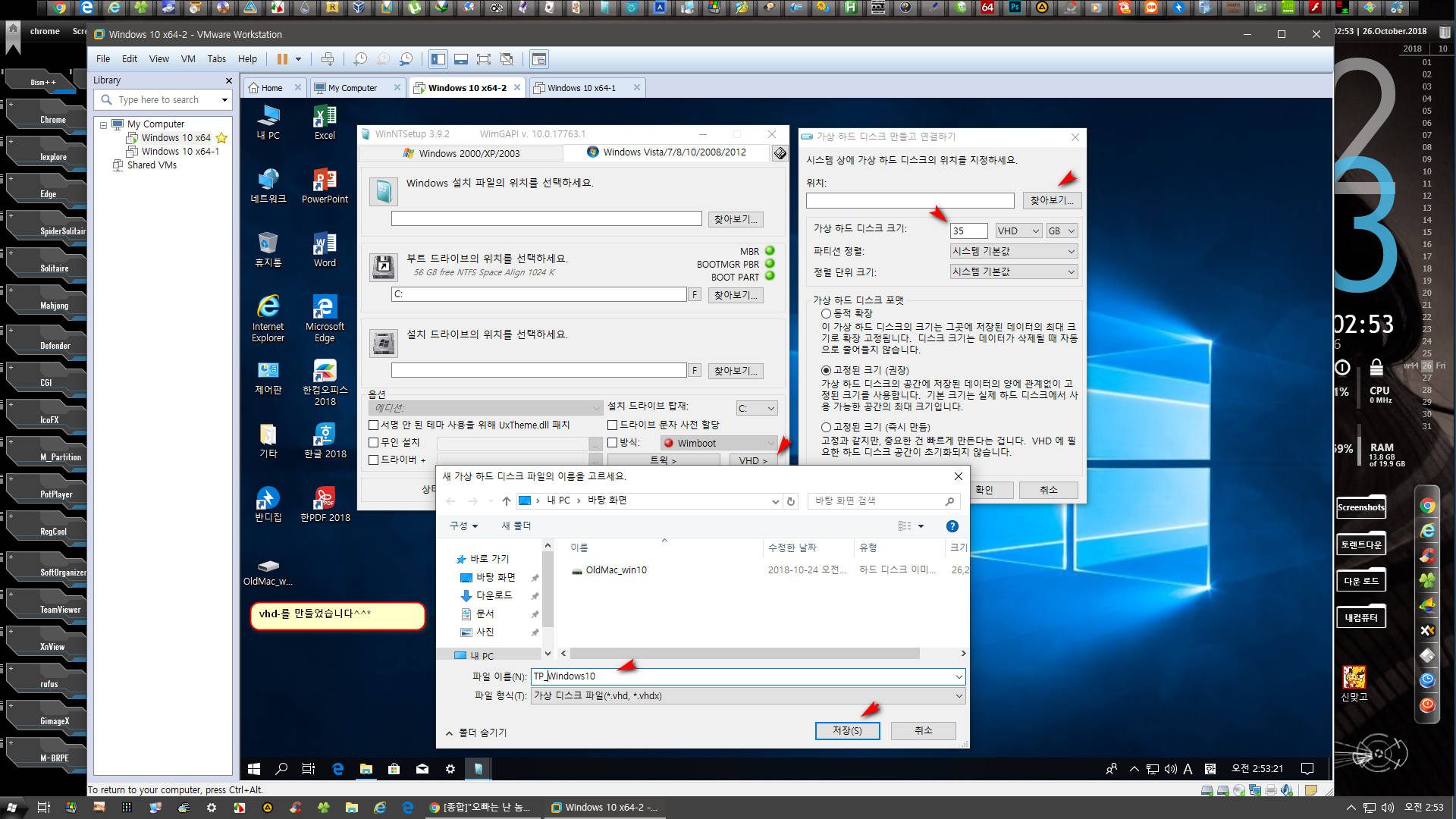Open the Internet Explorer desktop icon

point(268,318)
